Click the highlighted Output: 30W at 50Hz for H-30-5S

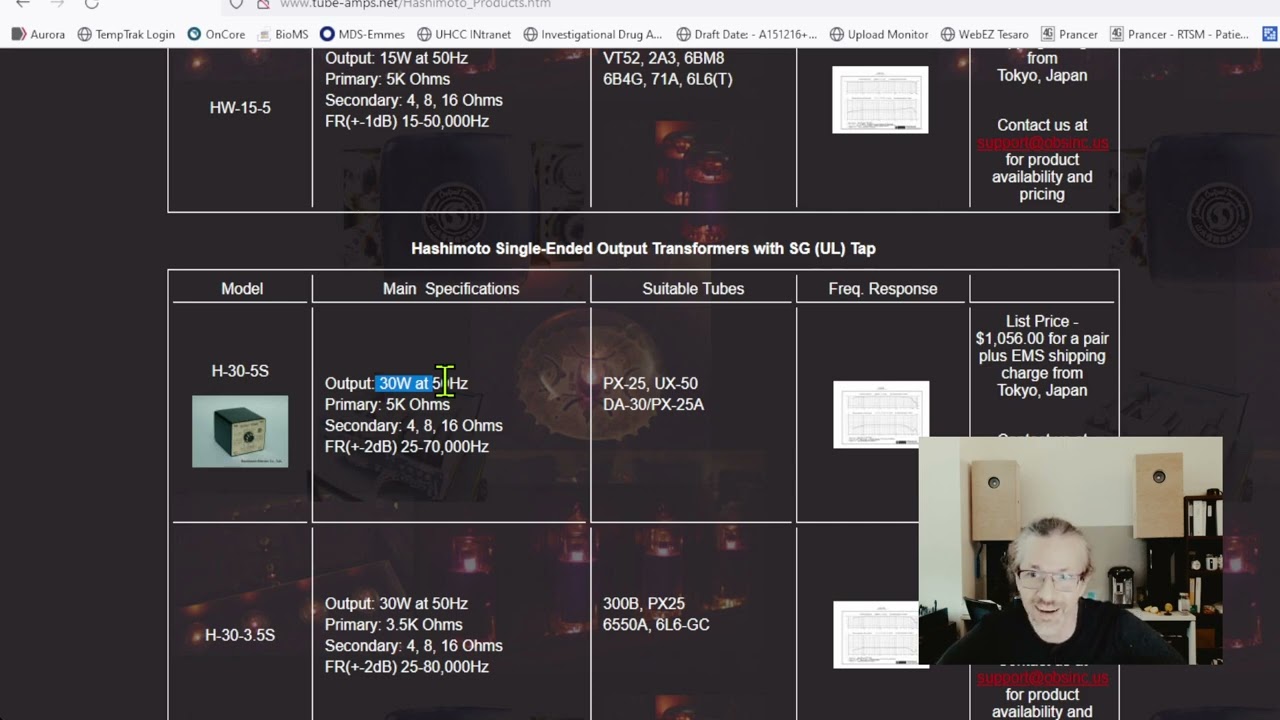click(x=396, y=383)
